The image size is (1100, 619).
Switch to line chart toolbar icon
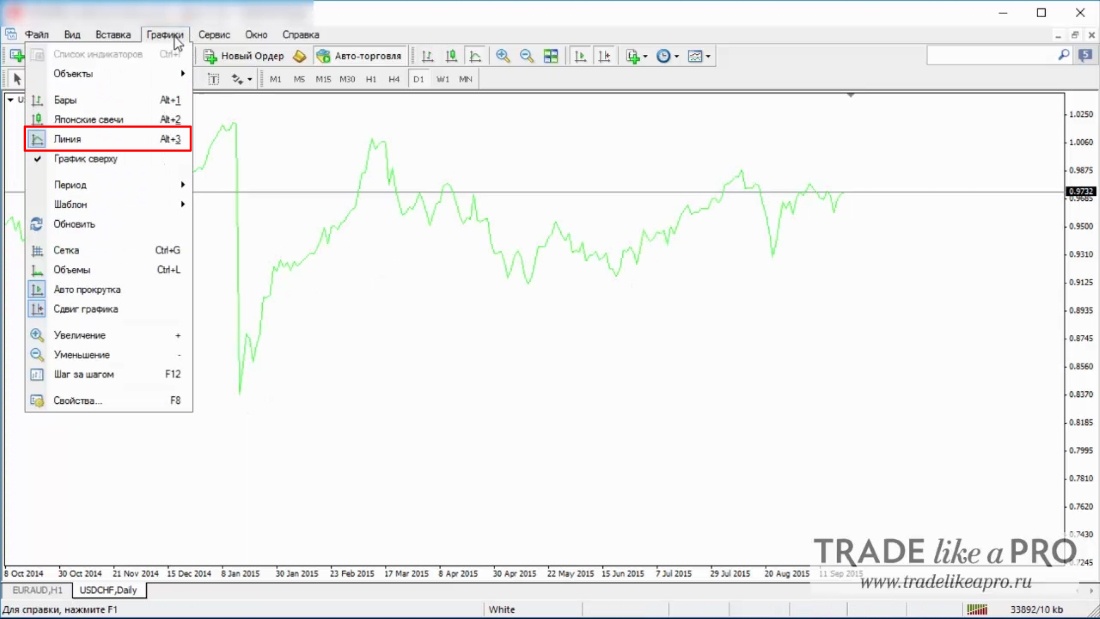[x=475, y=56]
